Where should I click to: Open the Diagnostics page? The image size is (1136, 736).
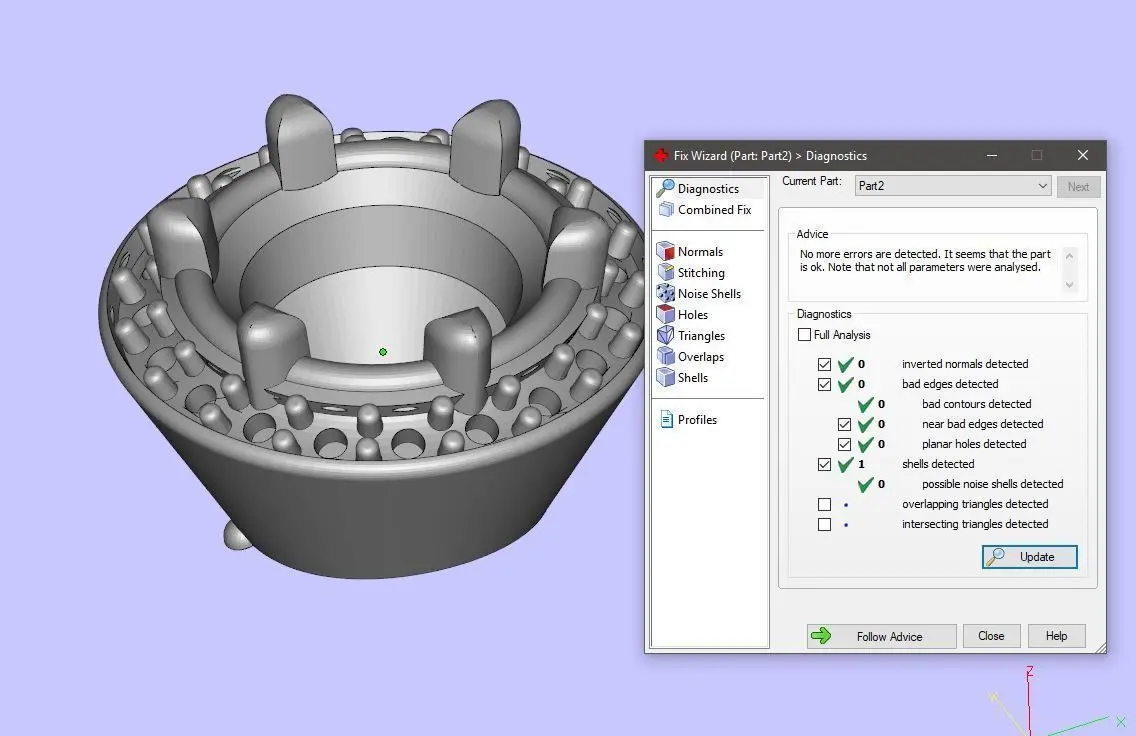pos(708,188)
